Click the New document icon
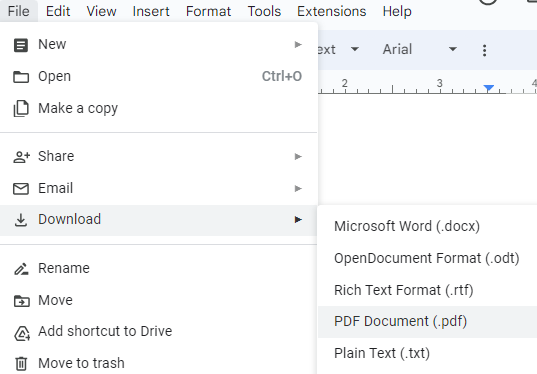Image resolution: width=537 pixels, height=374 pixels. 21,45
